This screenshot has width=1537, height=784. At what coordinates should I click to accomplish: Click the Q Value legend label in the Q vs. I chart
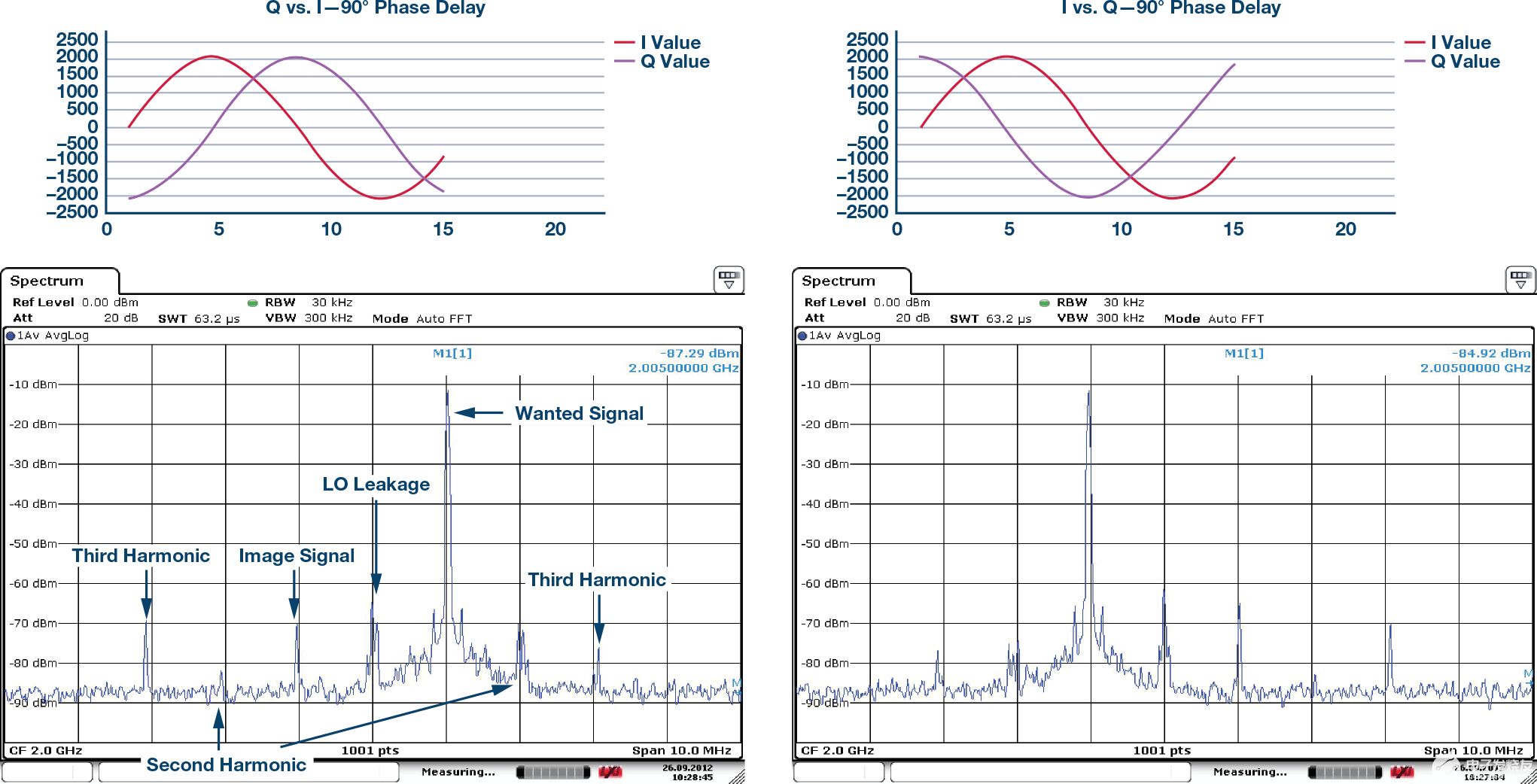tap(675, 62)
